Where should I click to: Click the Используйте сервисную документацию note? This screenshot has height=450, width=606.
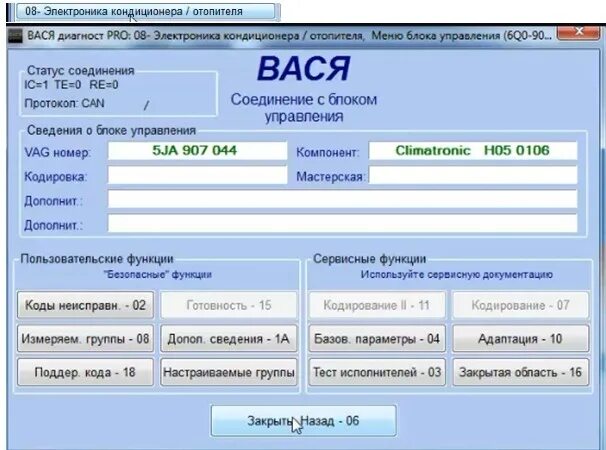pos(456,274)
